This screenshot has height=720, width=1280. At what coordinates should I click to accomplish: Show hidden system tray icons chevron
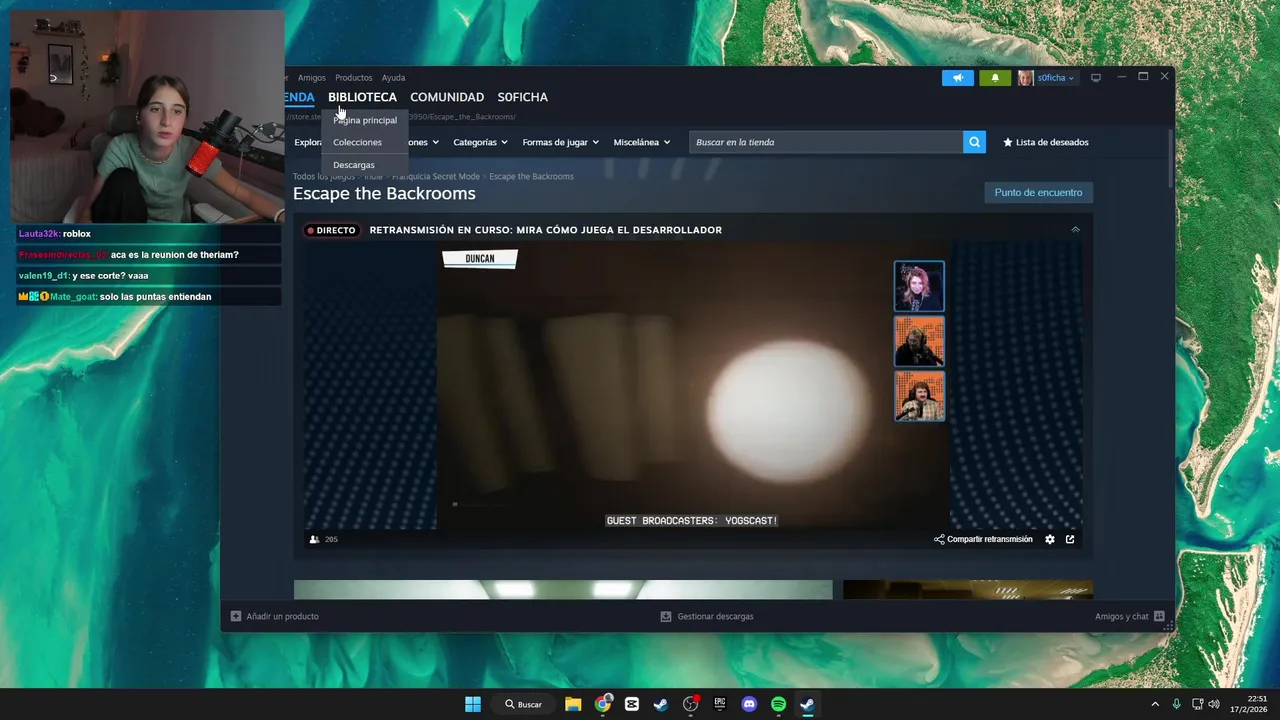pyautogui.click(x=1155, y=704)
